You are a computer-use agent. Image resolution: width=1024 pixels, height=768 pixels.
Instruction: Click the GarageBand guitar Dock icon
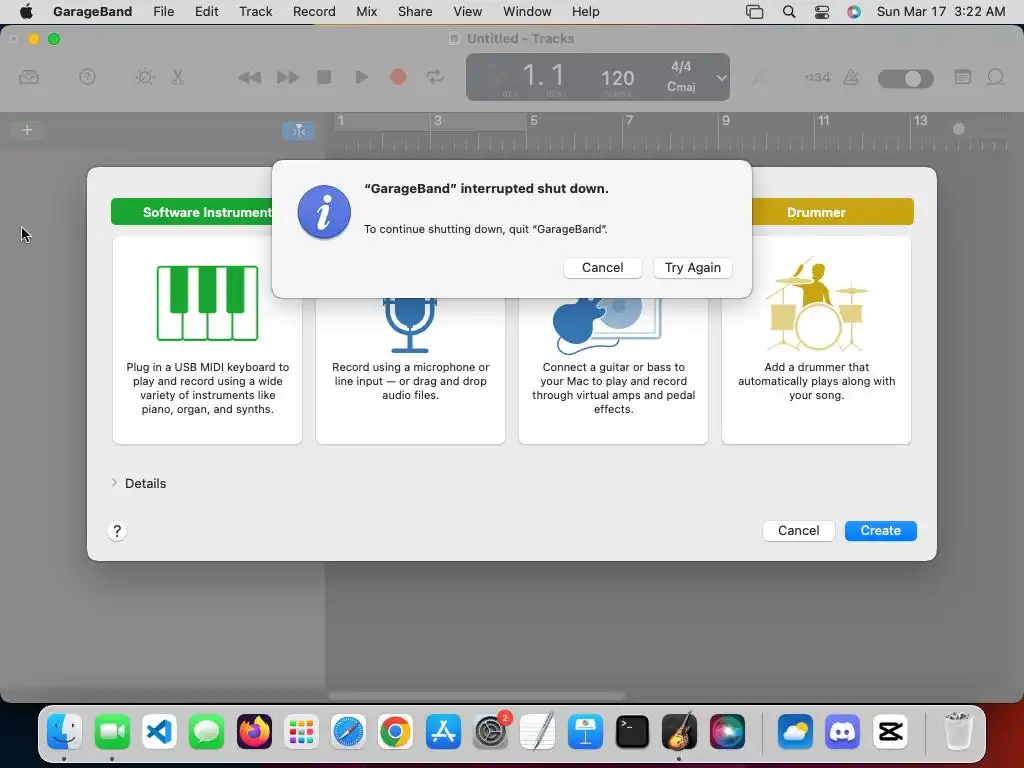pos(679,731)
